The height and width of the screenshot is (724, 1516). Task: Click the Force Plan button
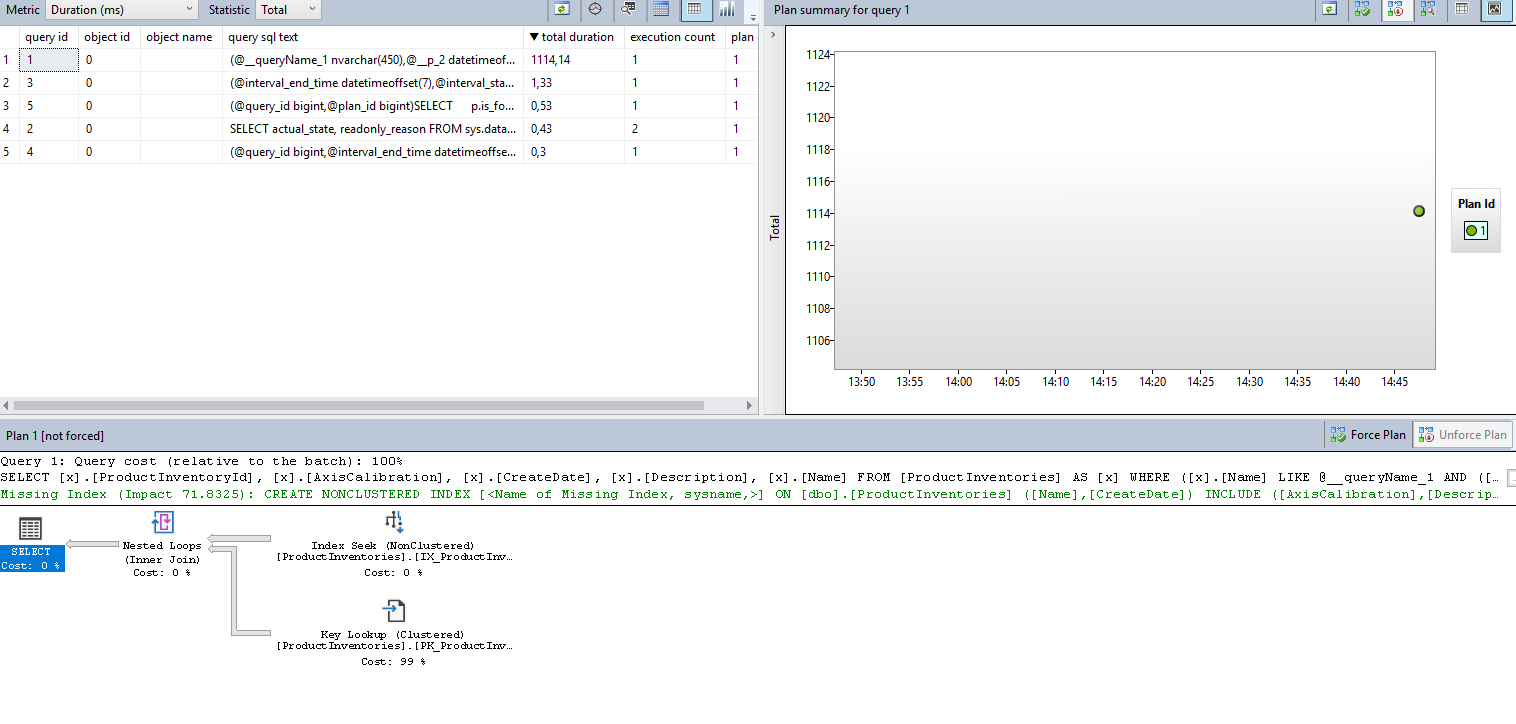[1368, 435]
